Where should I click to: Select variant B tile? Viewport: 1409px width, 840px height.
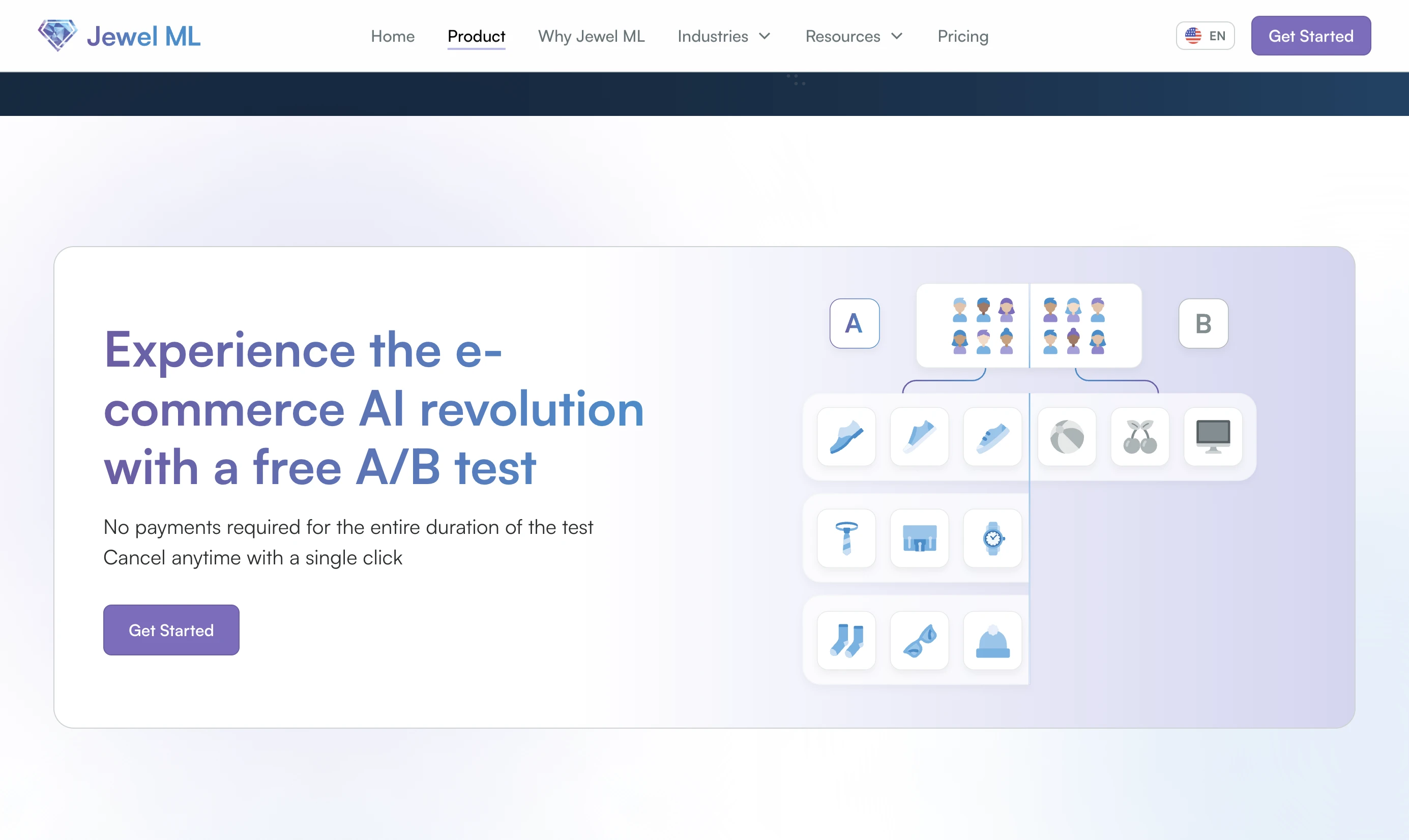pyautogui.click(x=1203, y=323)
